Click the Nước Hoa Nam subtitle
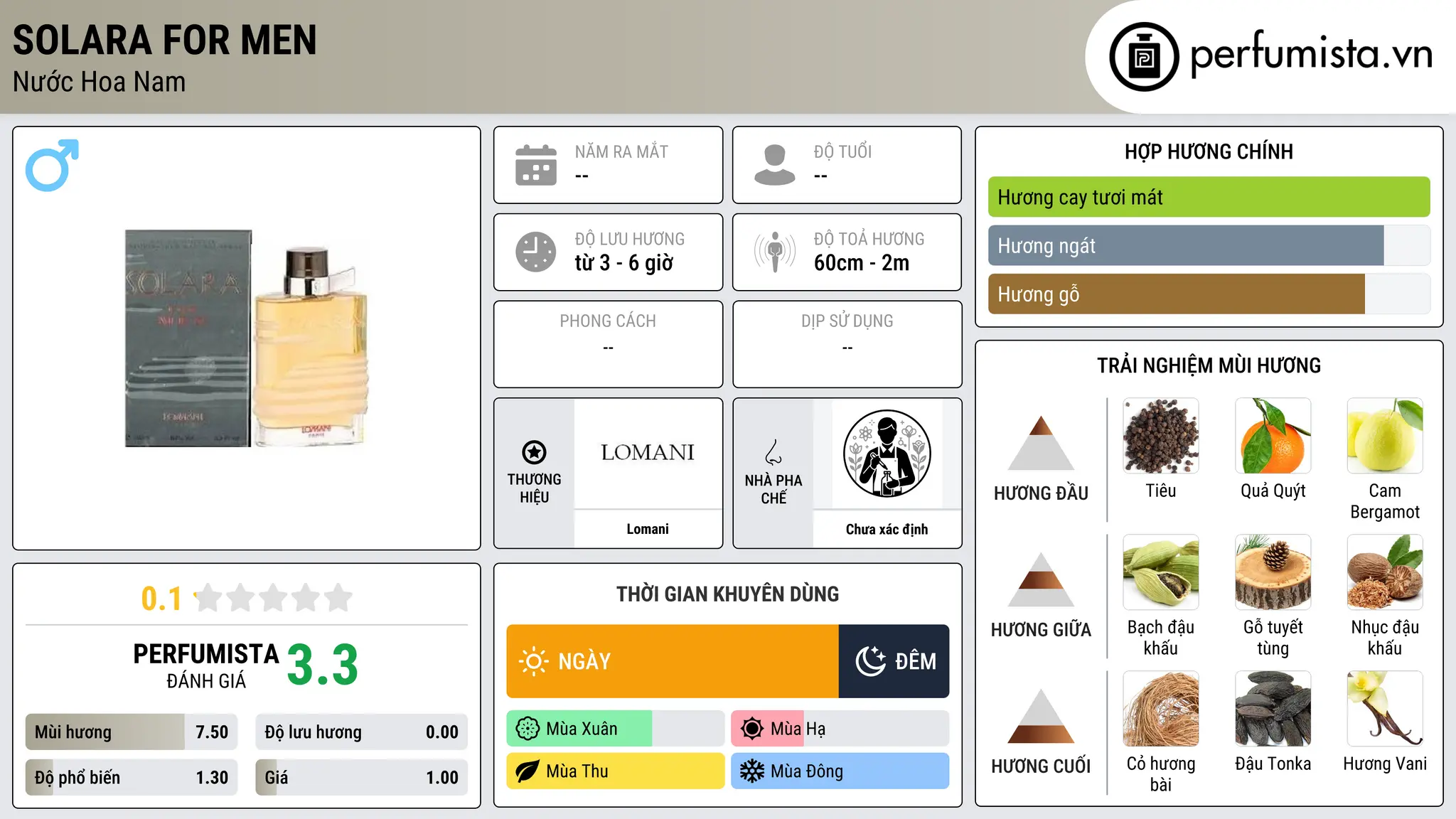1456x819 pixels. click(100, 82)
